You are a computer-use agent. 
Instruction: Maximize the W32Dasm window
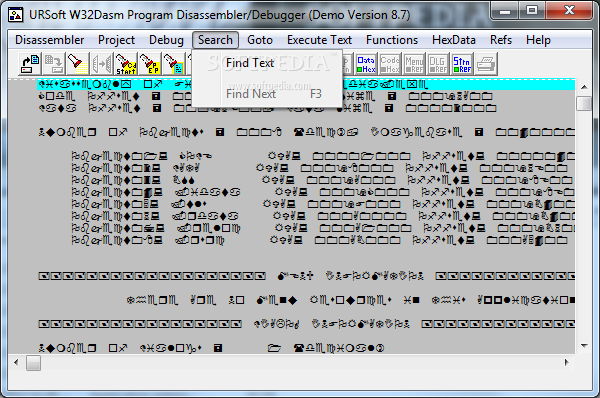pyautogui.click(x=532, y=11)
